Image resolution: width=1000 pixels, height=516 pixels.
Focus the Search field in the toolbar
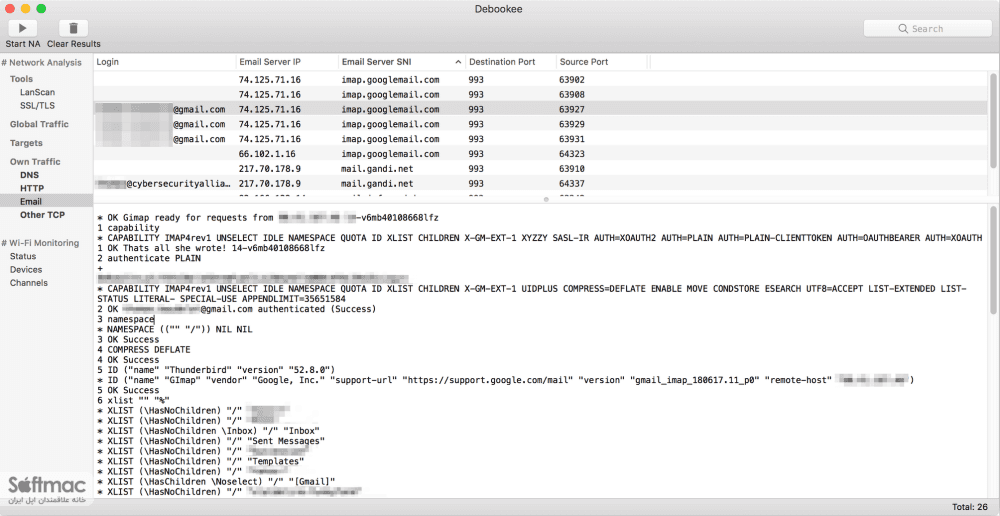click(x=927, y=29)
